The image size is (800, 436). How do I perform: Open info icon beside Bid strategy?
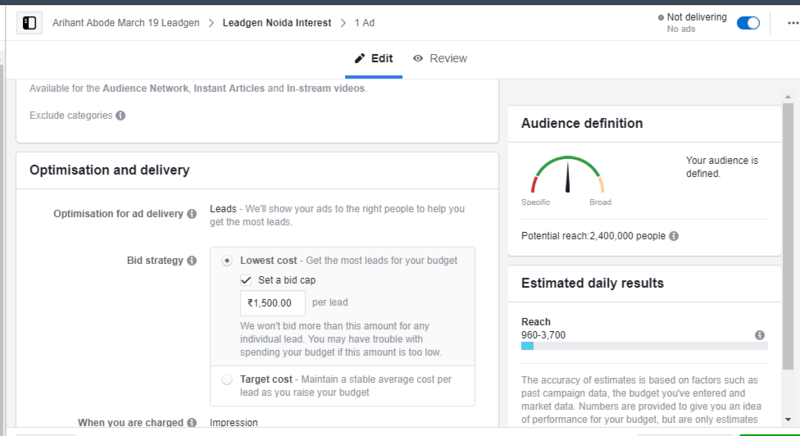[192, 261]
